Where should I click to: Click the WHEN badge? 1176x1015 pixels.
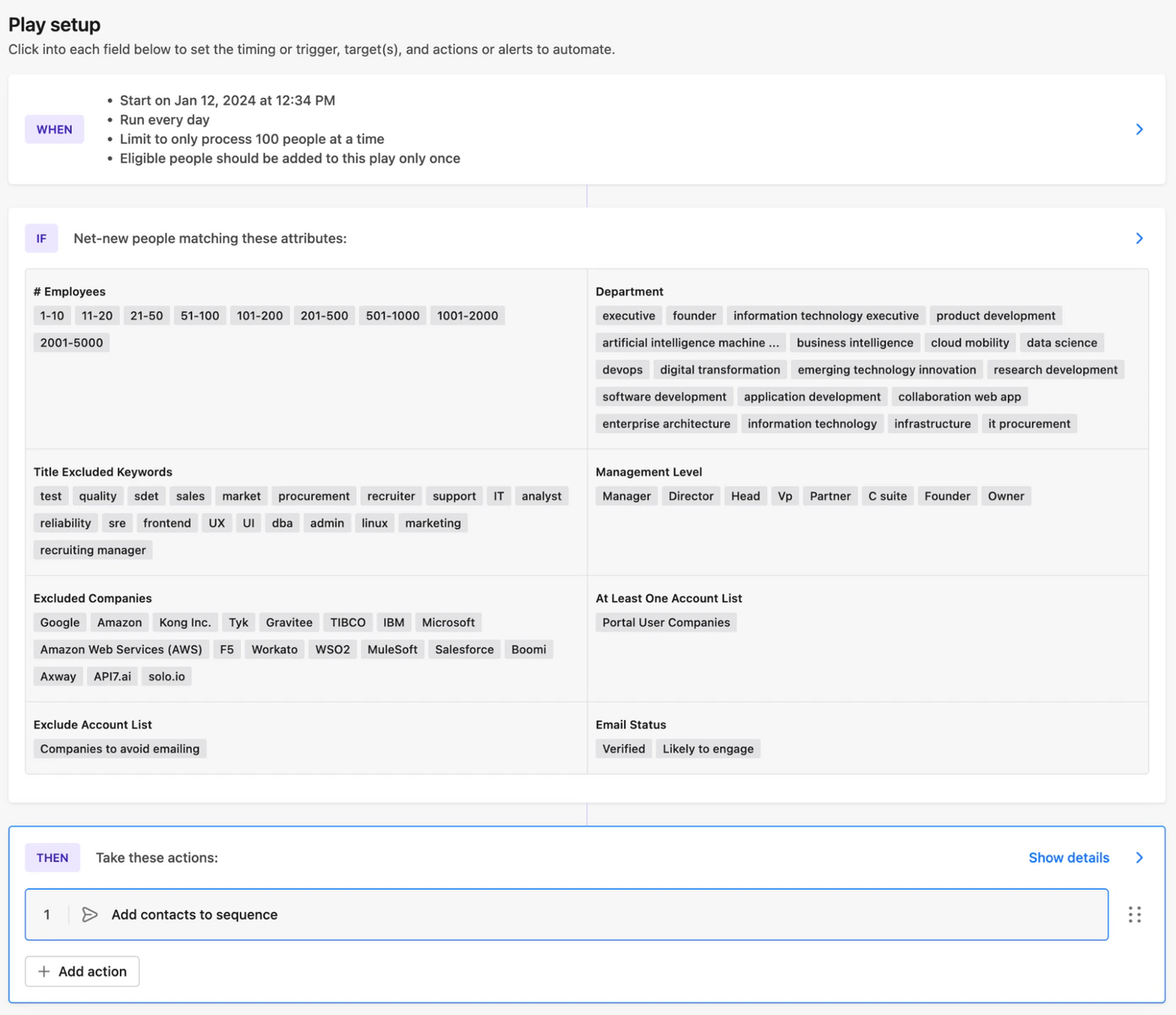54,129
